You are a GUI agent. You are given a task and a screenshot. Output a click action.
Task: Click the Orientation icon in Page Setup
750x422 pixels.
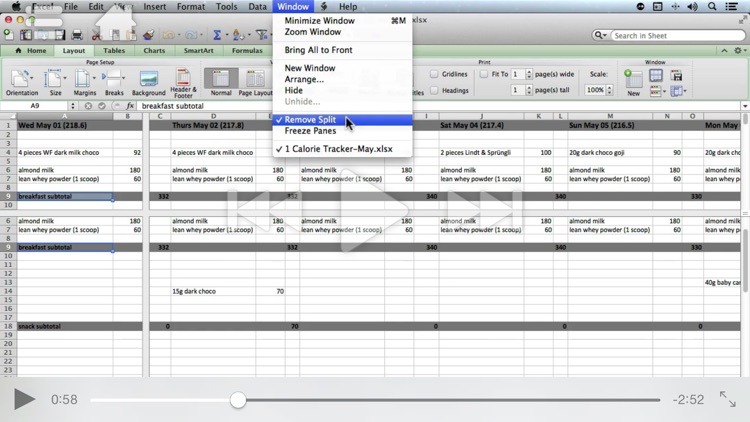19,79
